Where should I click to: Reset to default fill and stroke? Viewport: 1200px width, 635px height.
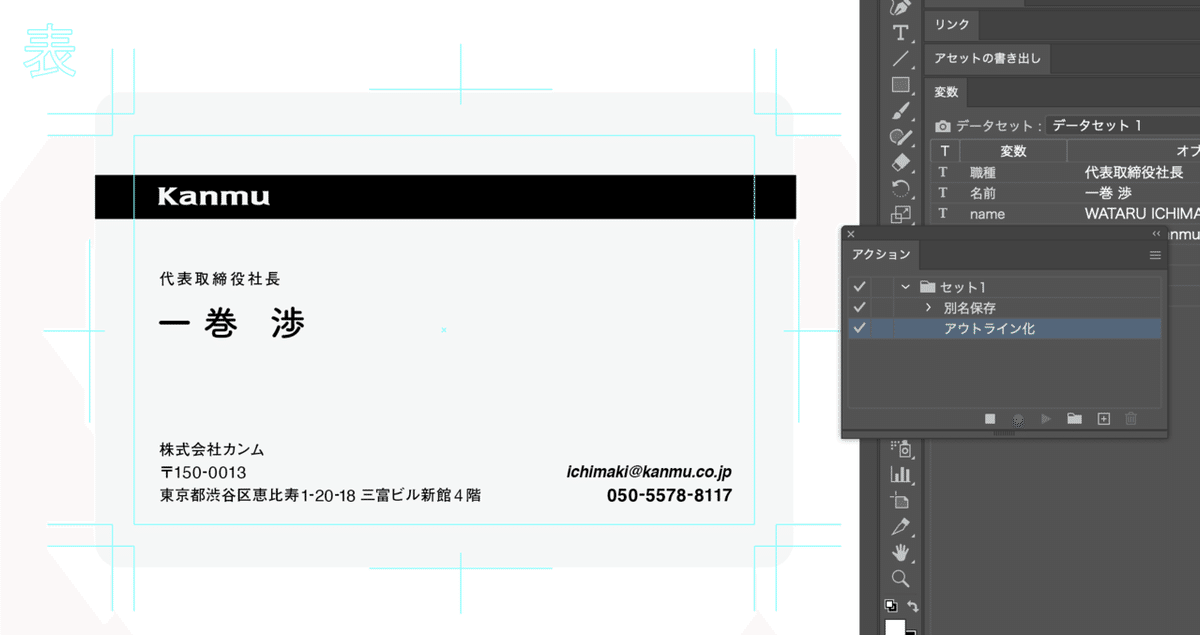[890, 605]
